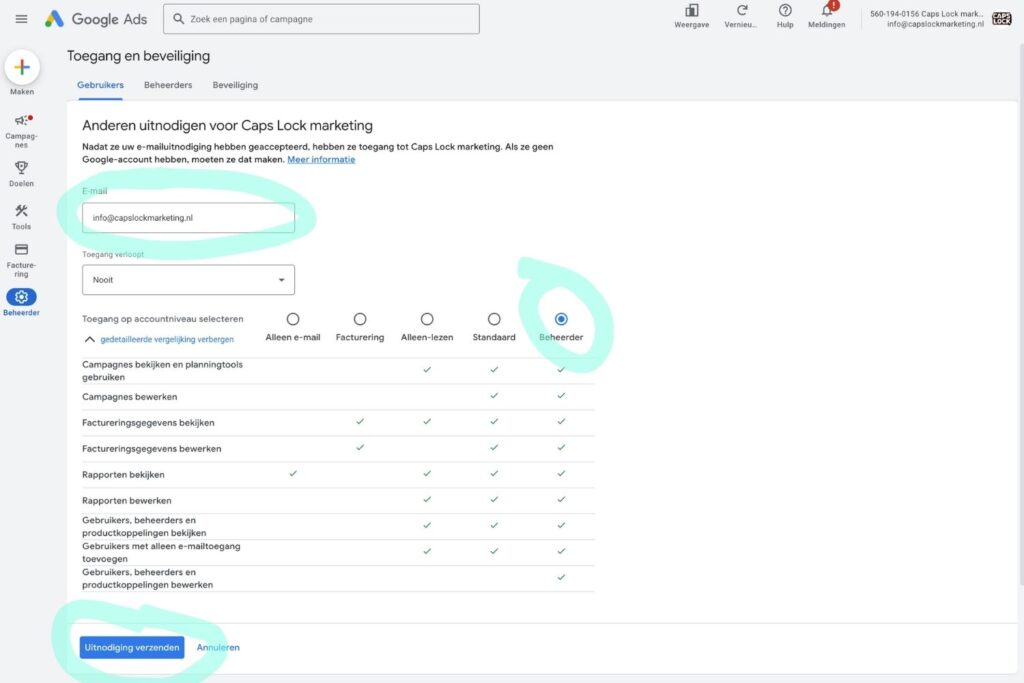
Task: Open Tools in the sidebar
Action: (22, 217)
